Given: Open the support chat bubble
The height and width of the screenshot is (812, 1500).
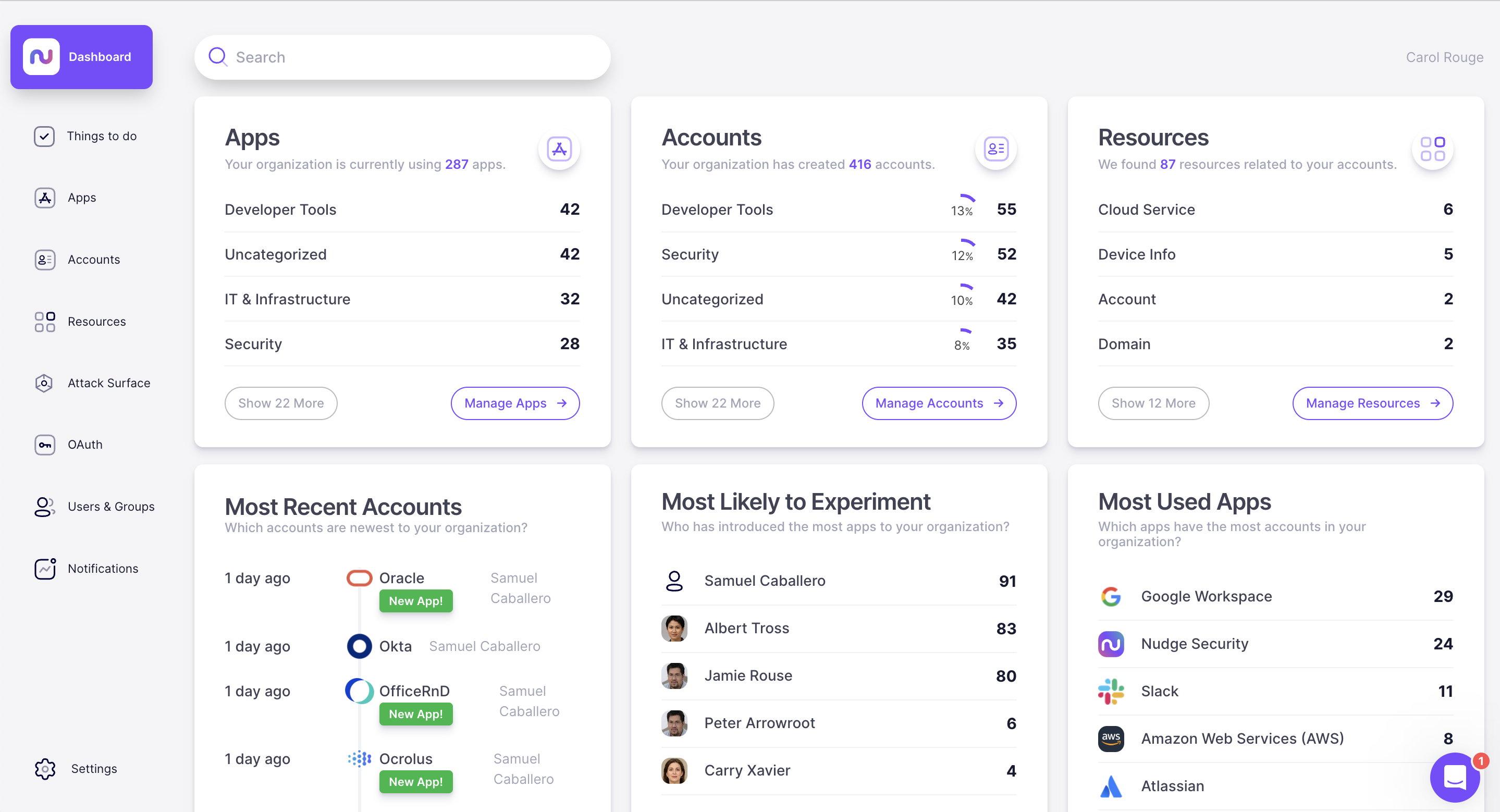Looking at the screenshot, I should [x=1455, y=778].
